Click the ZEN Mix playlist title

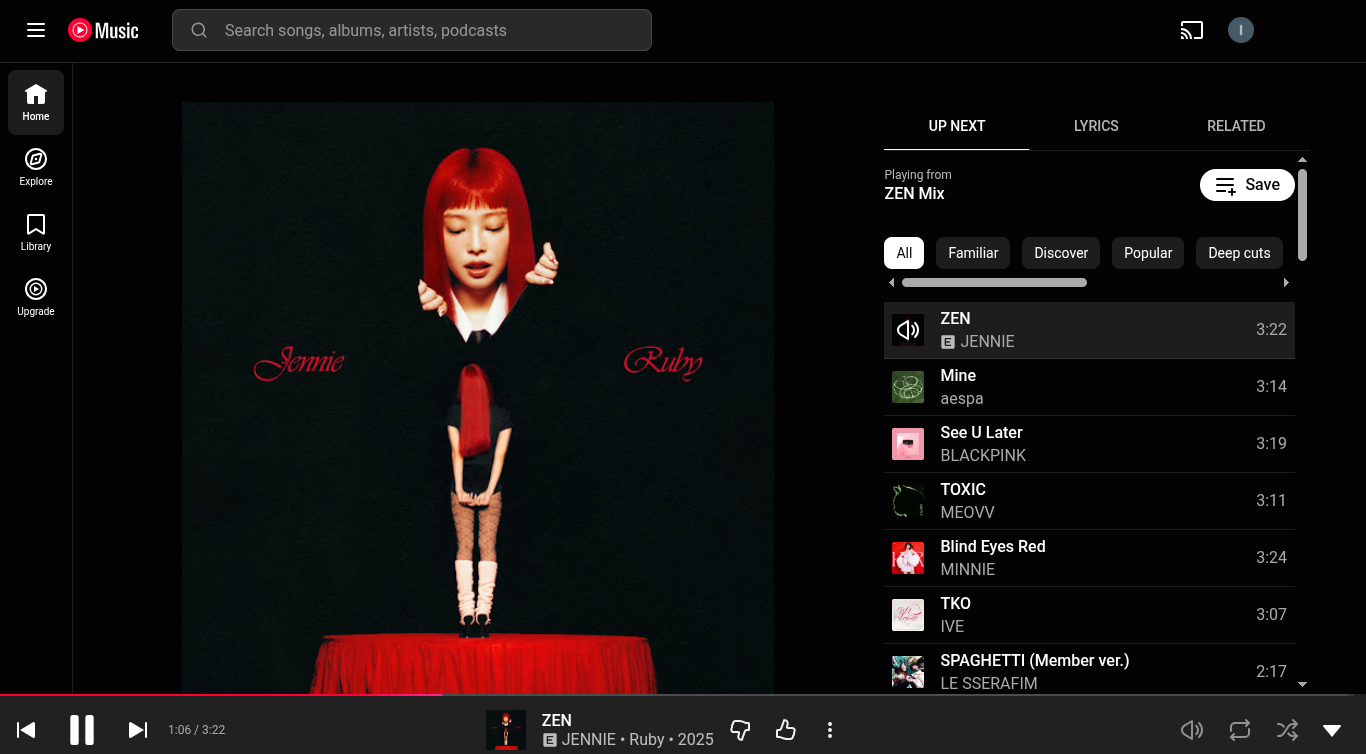click(x=914, y=194)
